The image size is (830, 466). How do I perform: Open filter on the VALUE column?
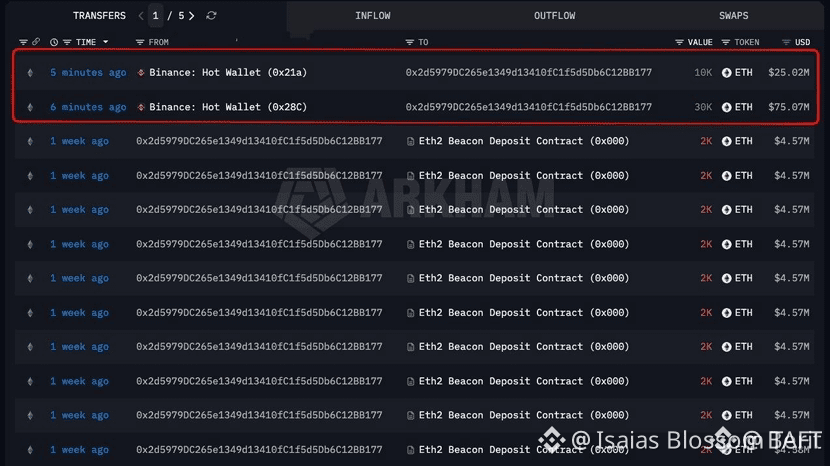[x=679, y=42]
